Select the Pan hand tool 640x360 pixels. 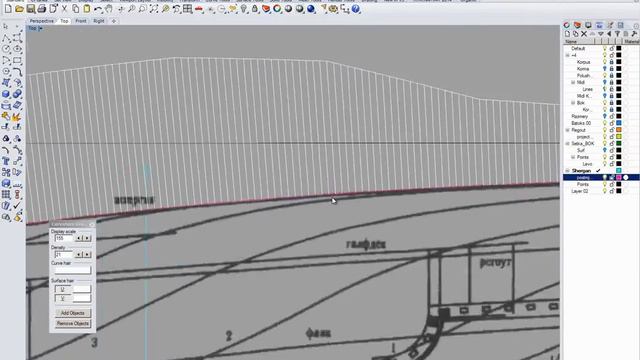(109, 9)
